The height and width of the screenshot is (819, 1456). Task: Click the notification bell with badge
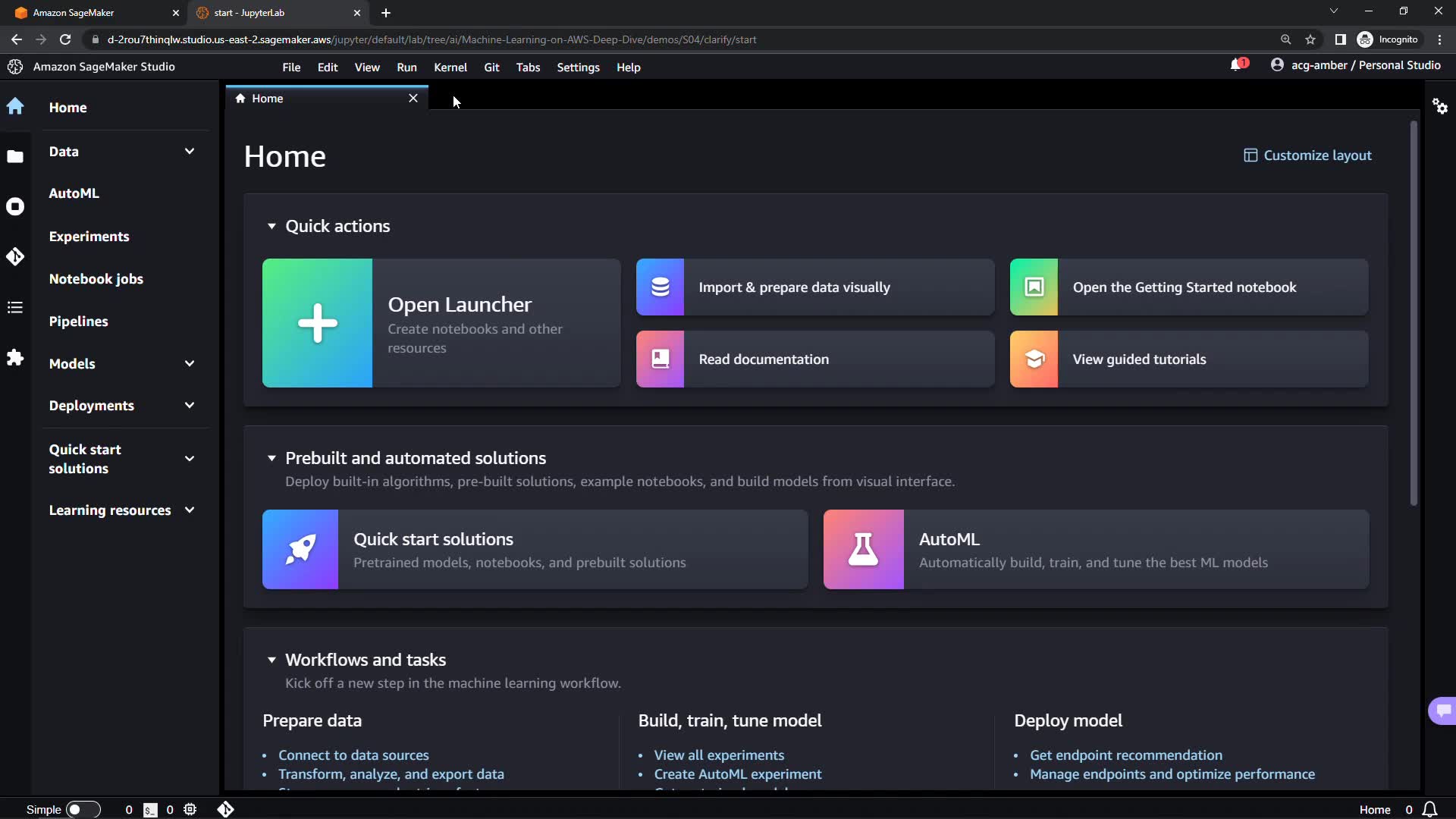pos(1237,65)
